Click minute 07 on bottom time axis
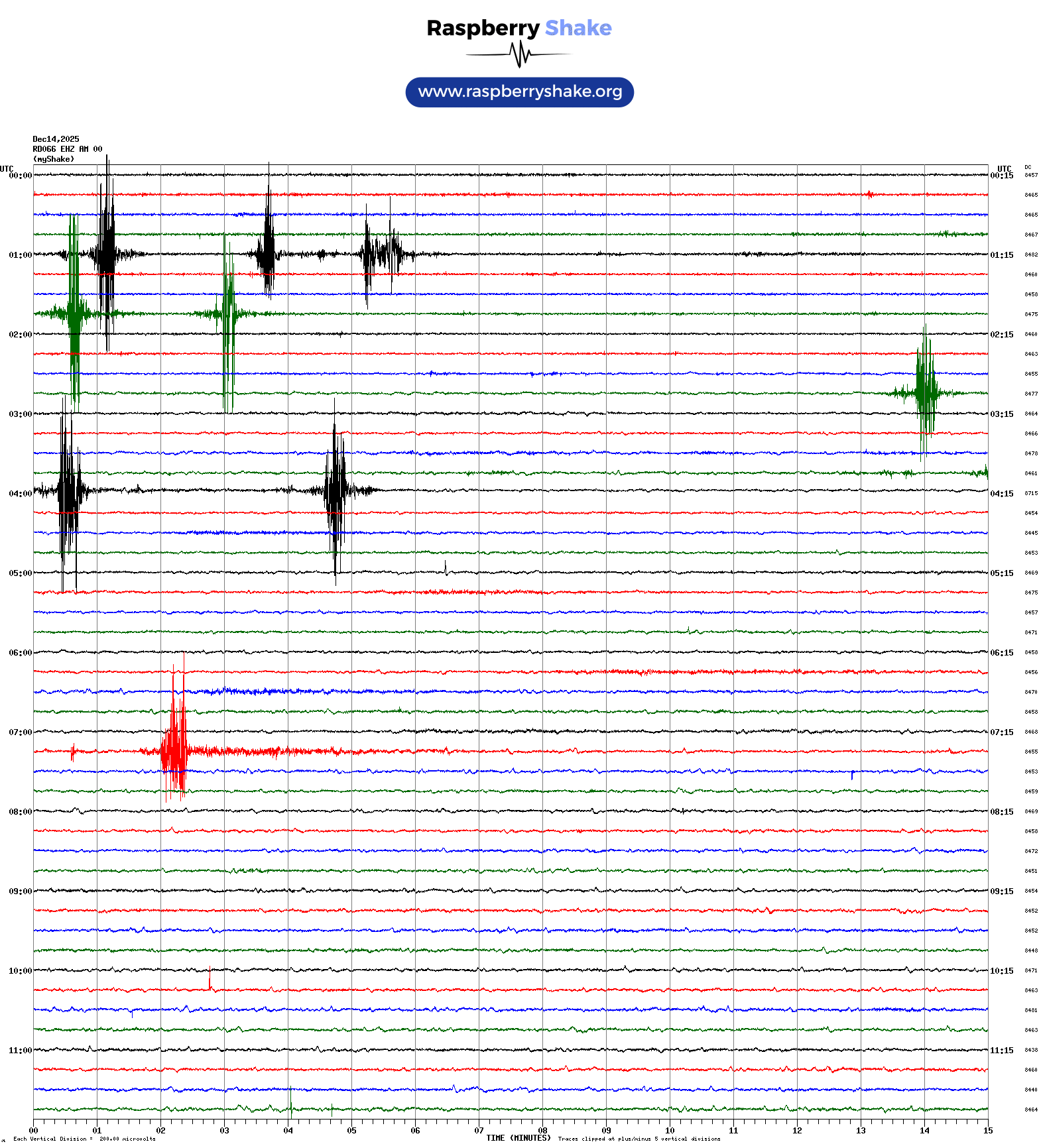The width and height of the screenshot is (1041, 1148). pyautogui.click(x=479, y=1131)
